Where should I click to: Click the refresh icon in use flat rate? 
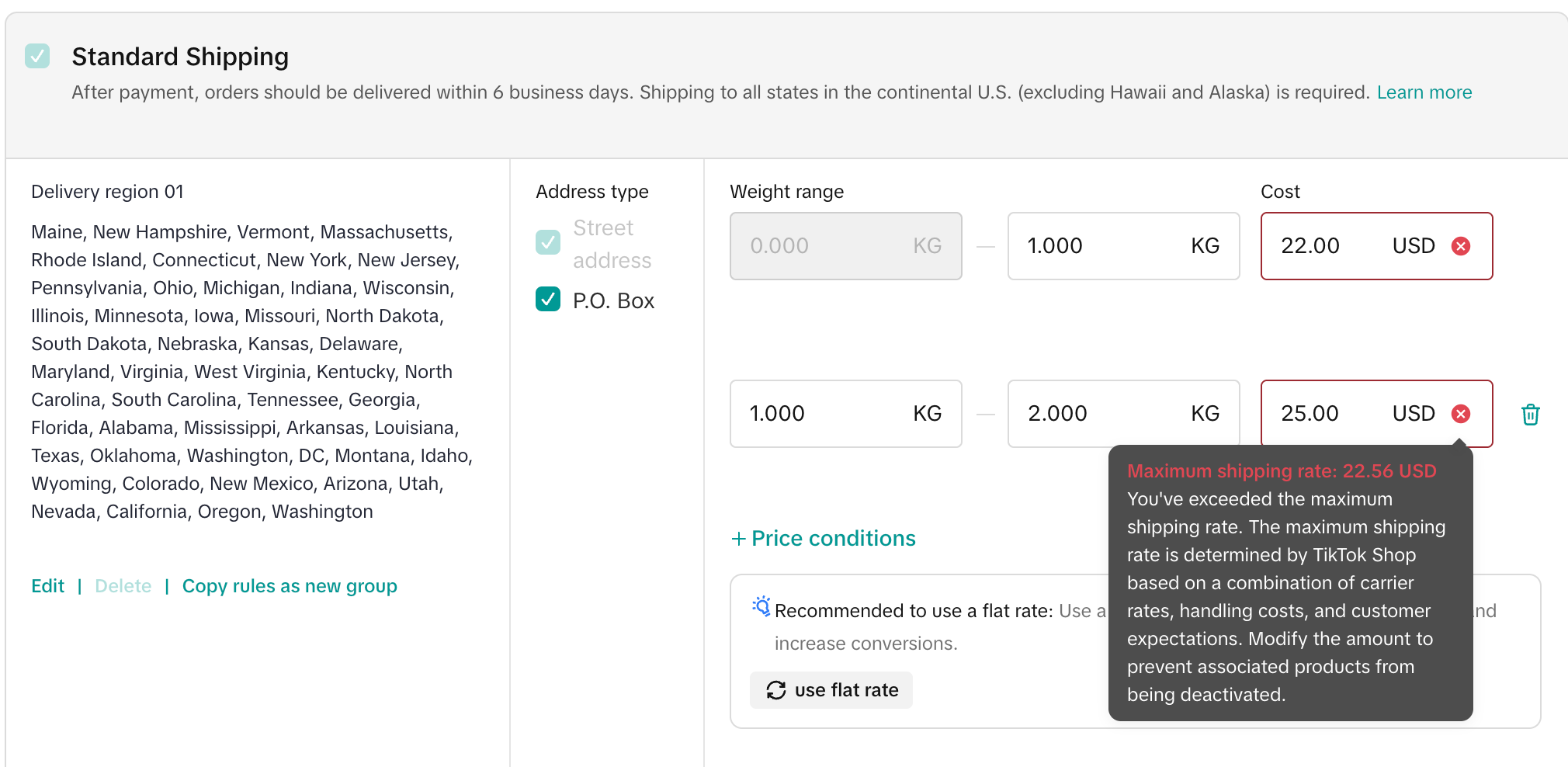[x=775, y=690]
